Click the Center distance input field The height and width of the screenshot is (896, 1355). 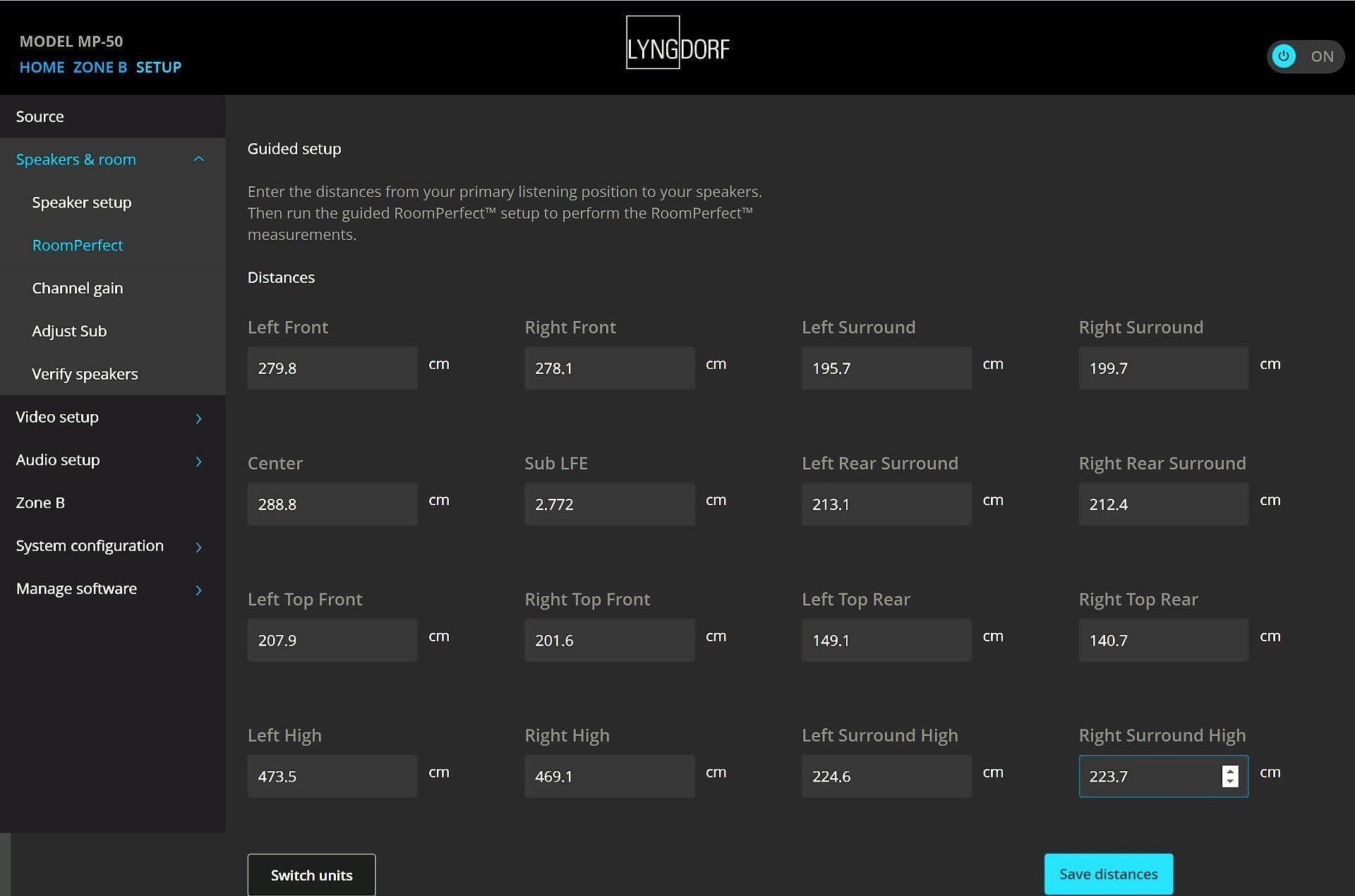point(332,504)
